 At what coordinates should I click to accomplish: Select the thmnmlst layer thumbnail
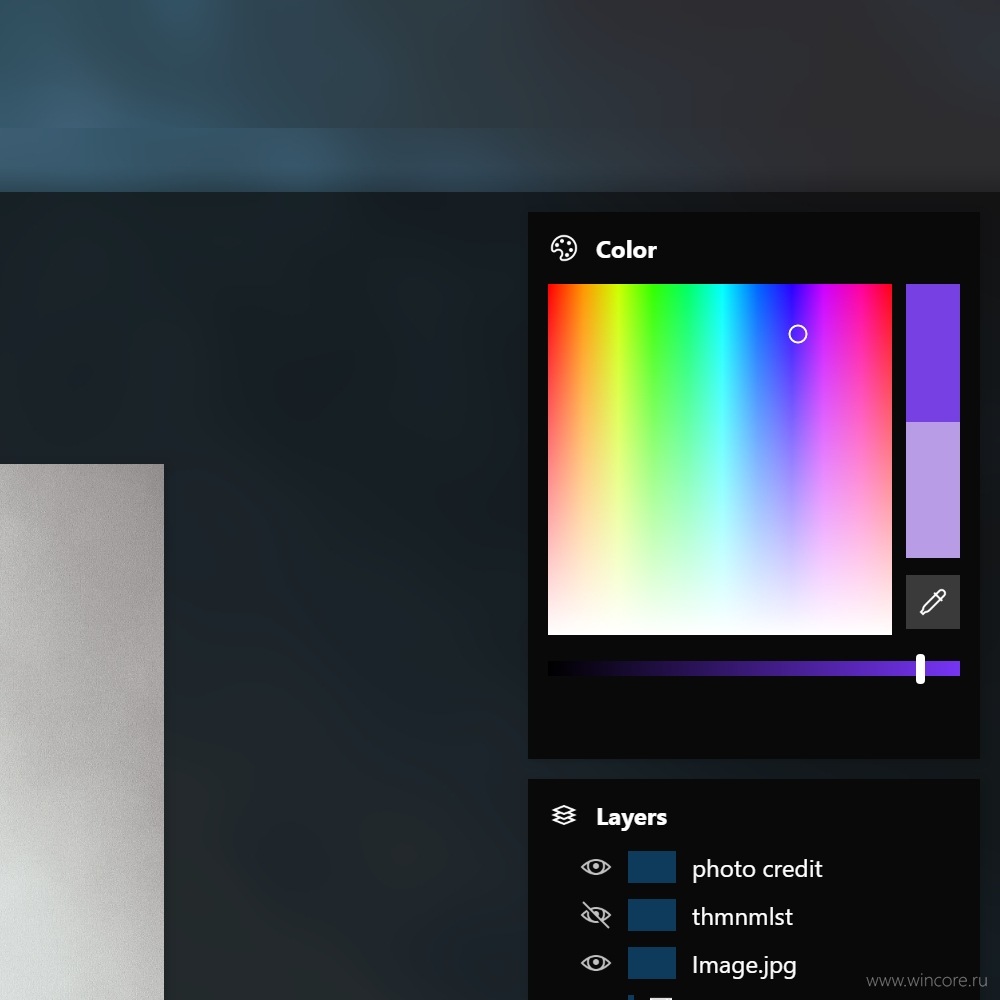point(652,915)
